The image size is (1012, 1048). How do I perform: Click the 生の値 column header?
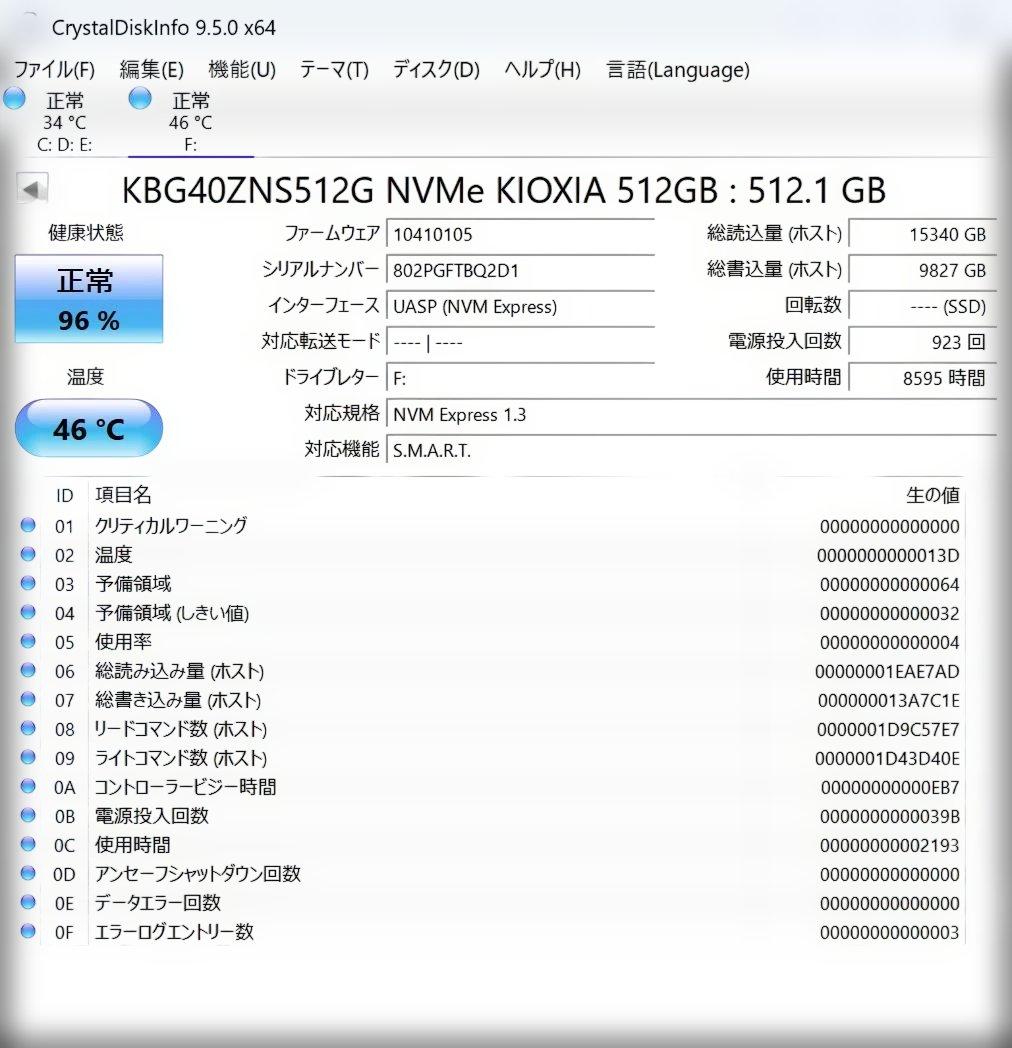pos(932,495)
